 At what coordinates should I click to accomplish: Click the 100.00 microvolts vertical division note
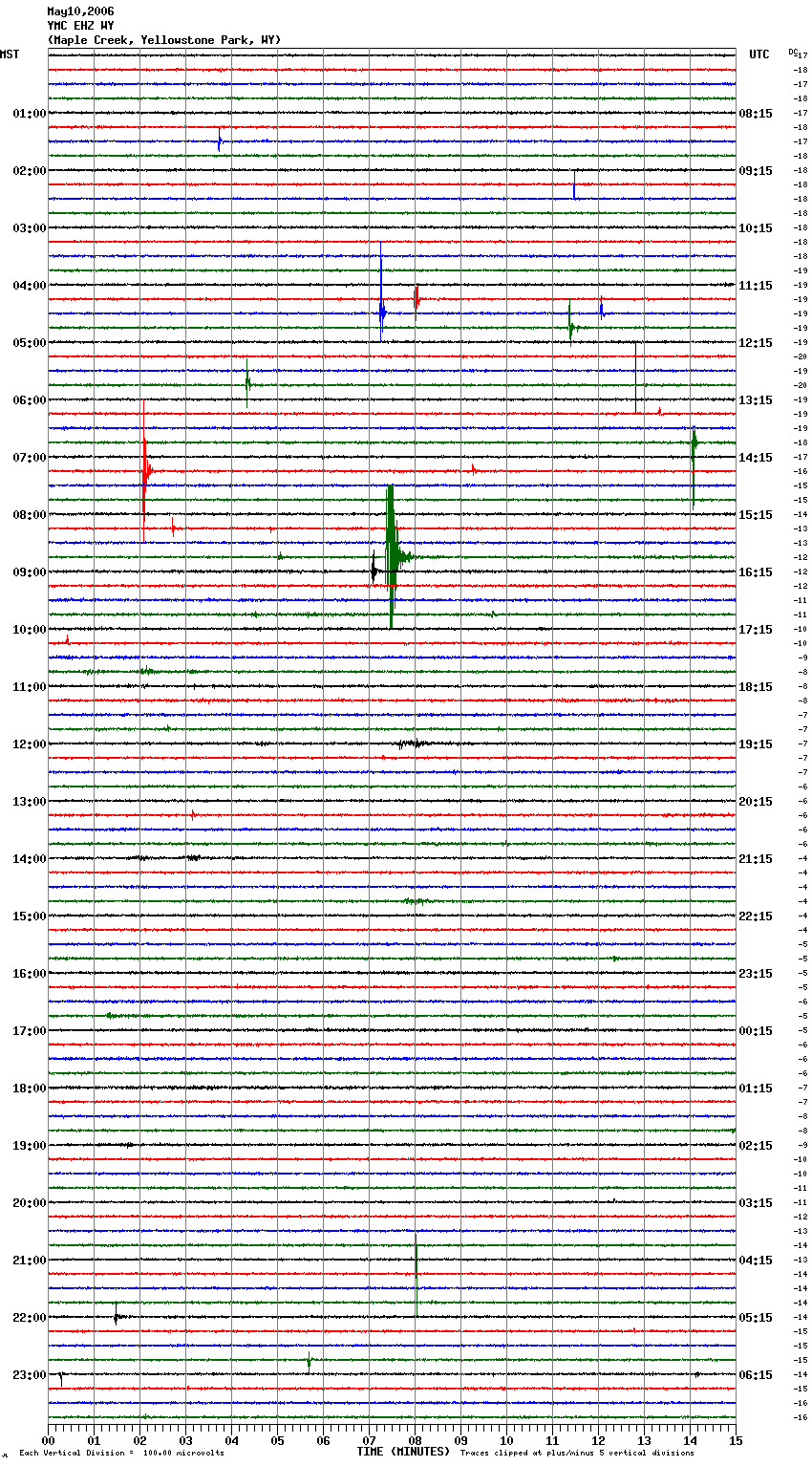tap(121, 1453)
